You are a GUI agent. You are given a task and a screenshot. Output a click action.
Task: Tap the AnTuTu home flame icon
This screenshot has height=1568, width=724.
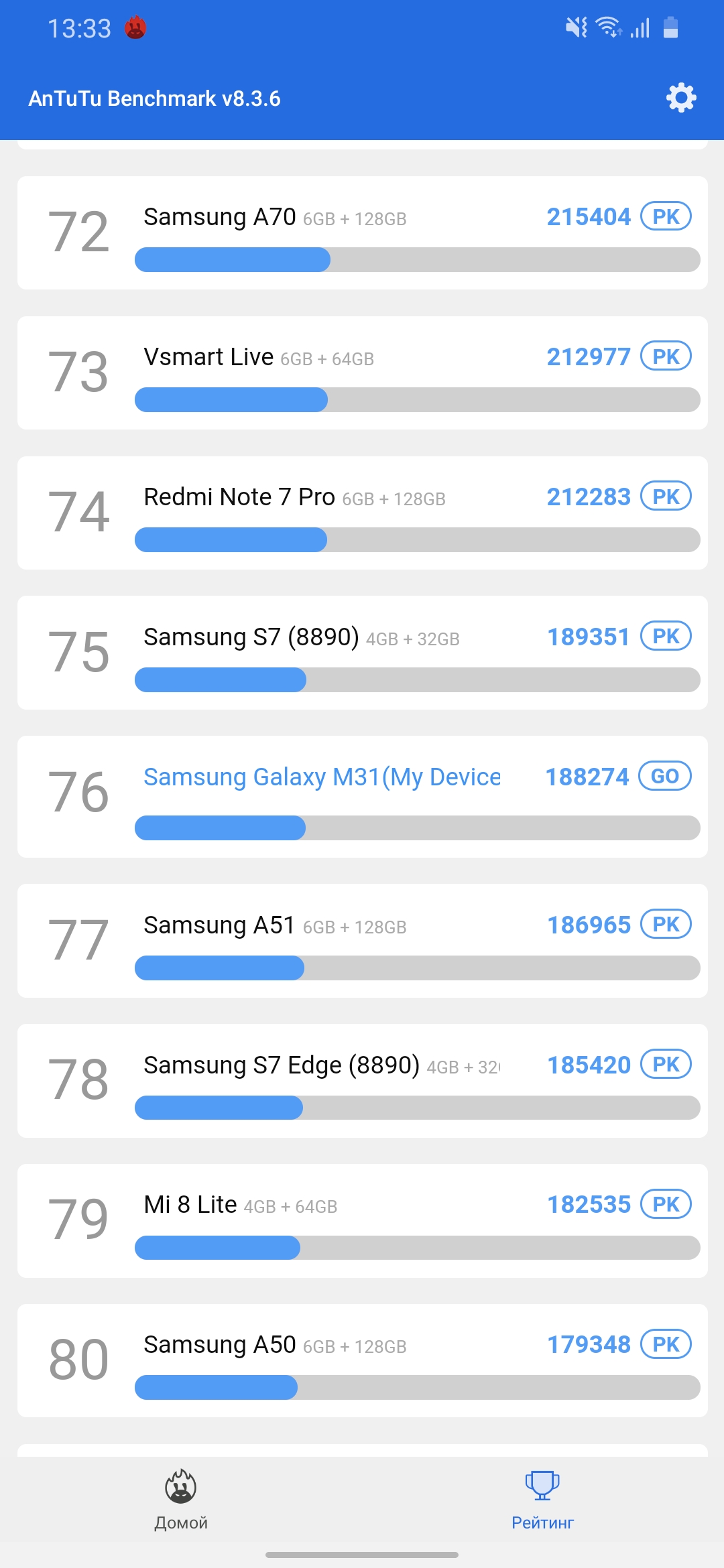pos(180,1486)
